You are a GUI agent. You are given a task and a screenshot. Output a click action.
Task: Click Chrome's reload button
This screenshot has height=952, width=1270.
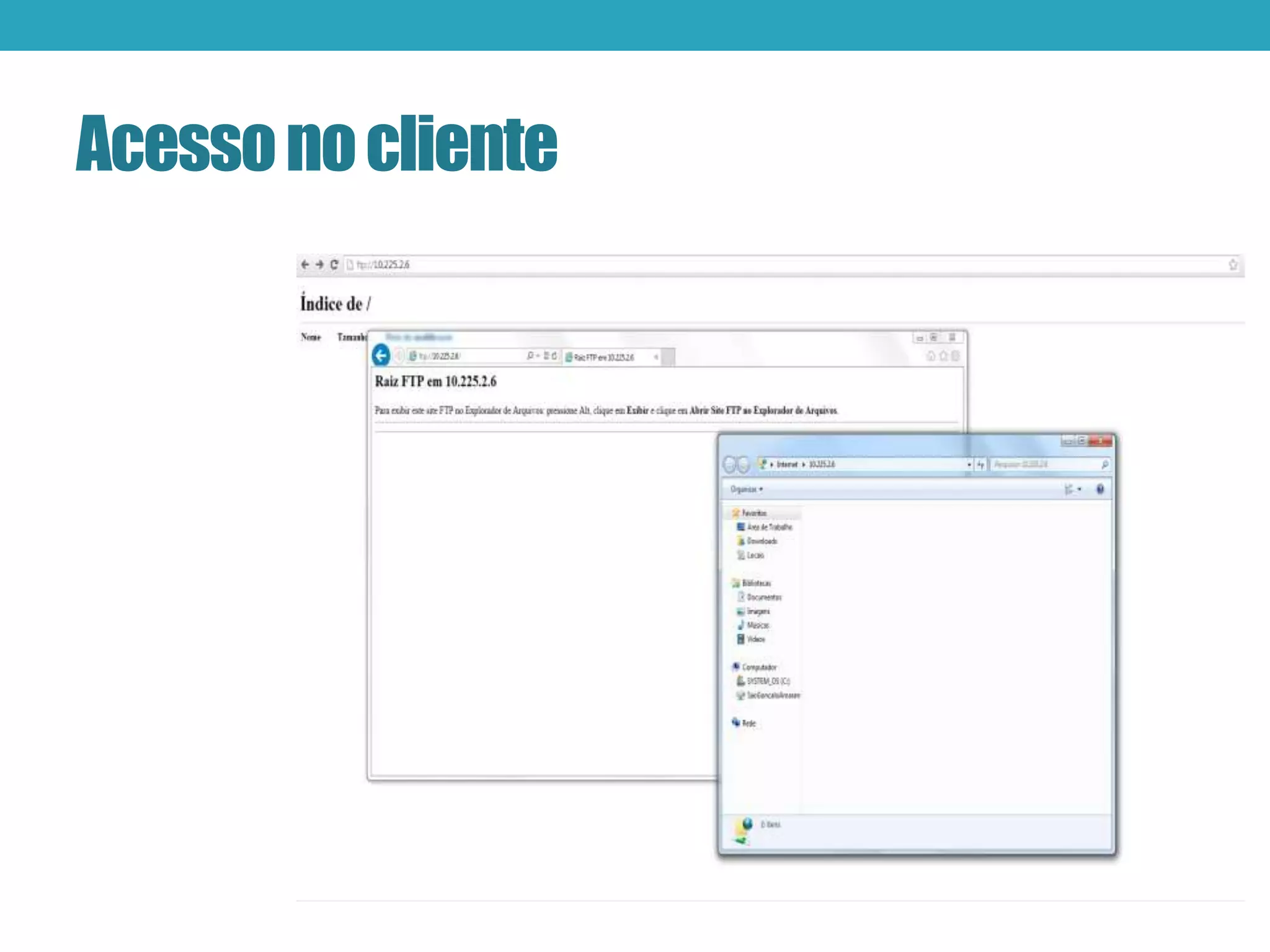click(x=334, y=265)
